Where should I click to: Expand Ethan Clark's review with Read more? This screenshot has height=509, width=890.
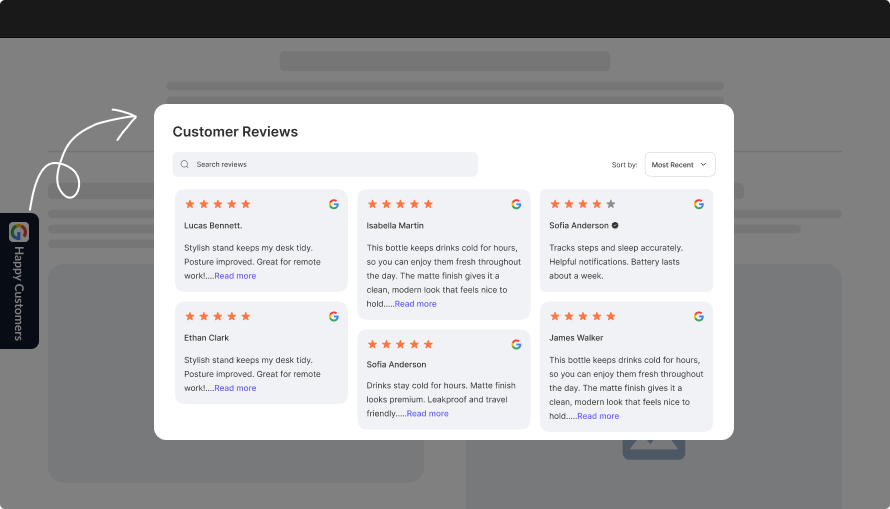[235, 388]
